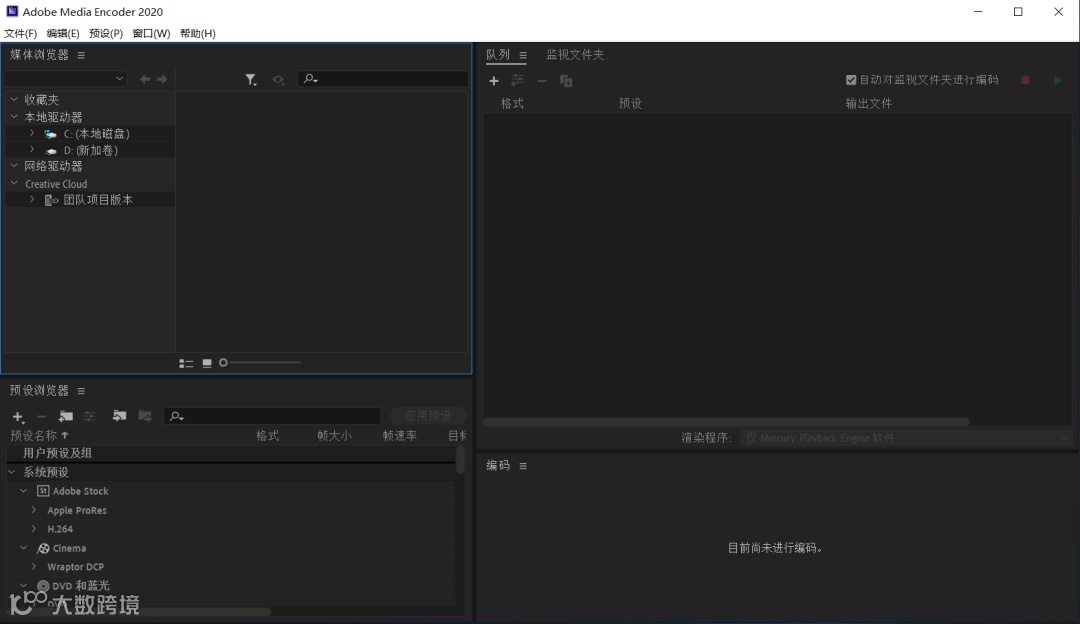Toggle the Media Browser ingest eye icon
The image size is (1080, 624).
coord(278,80)
